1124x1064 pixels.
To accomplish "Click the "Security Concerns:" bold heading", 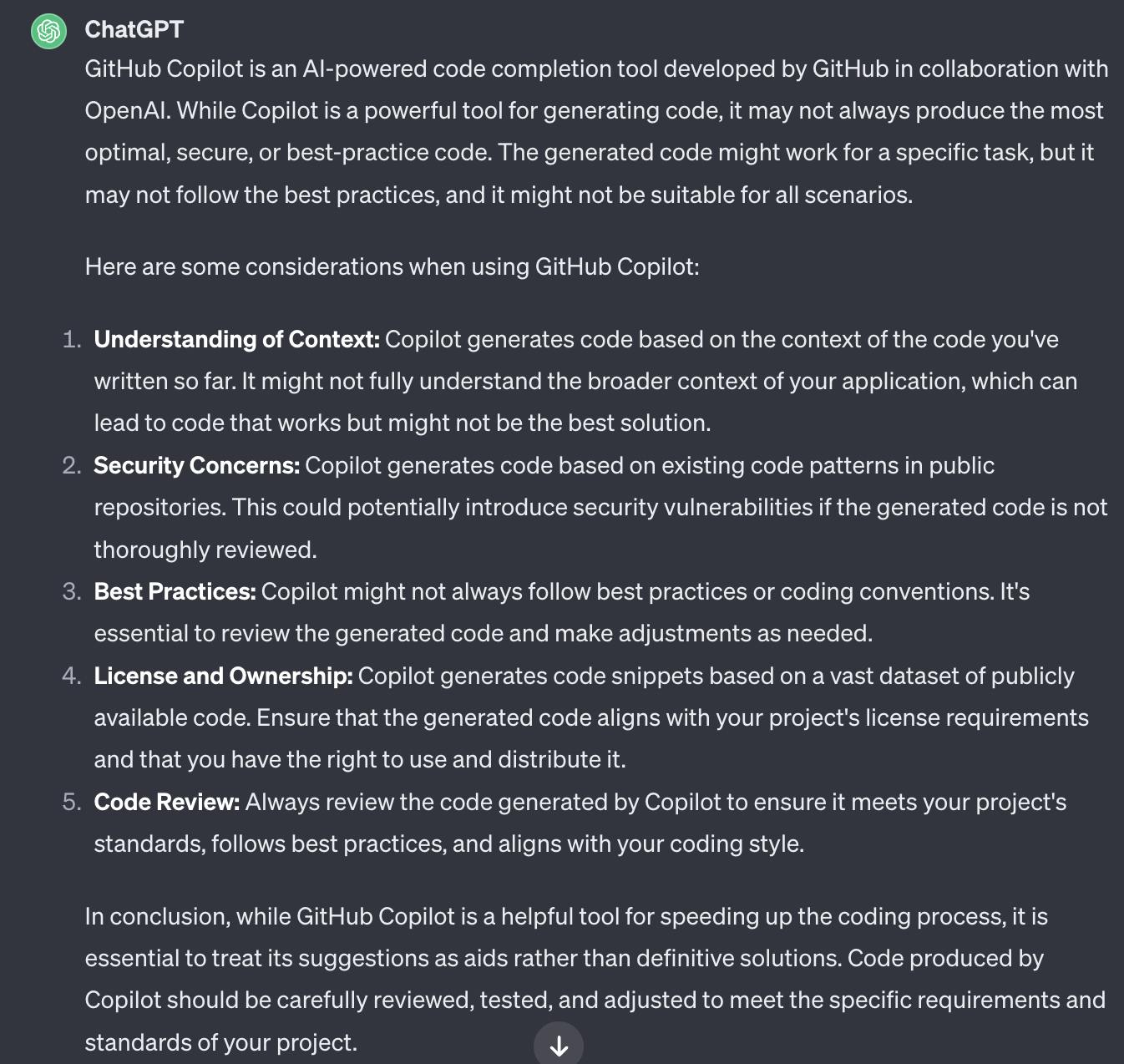I will coord(196,466).
